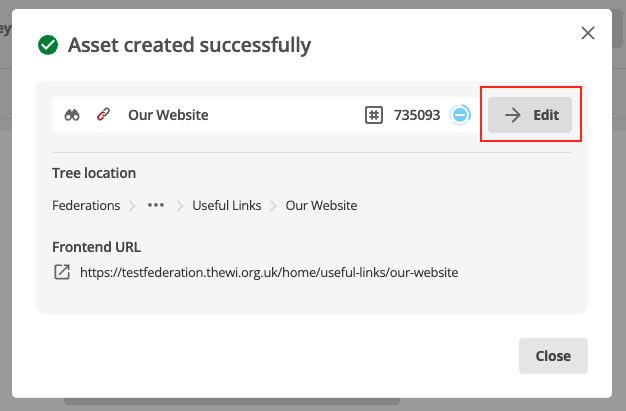The width and height of the screenshot is (626, 411).
Task: Click the blue under-construction status icon
Action: [460, 115]
